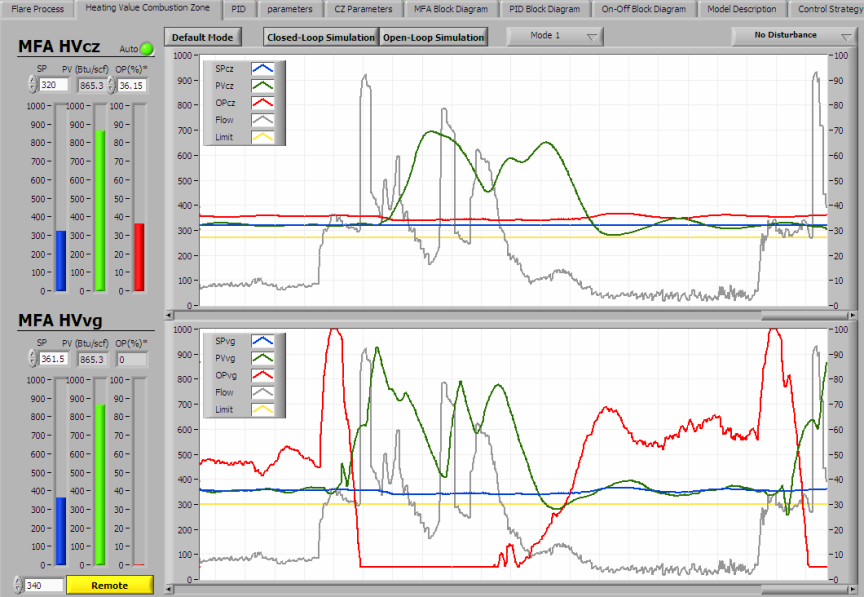
Task: Click the MFA HVvg SP value field
Action: coord(54,359)
